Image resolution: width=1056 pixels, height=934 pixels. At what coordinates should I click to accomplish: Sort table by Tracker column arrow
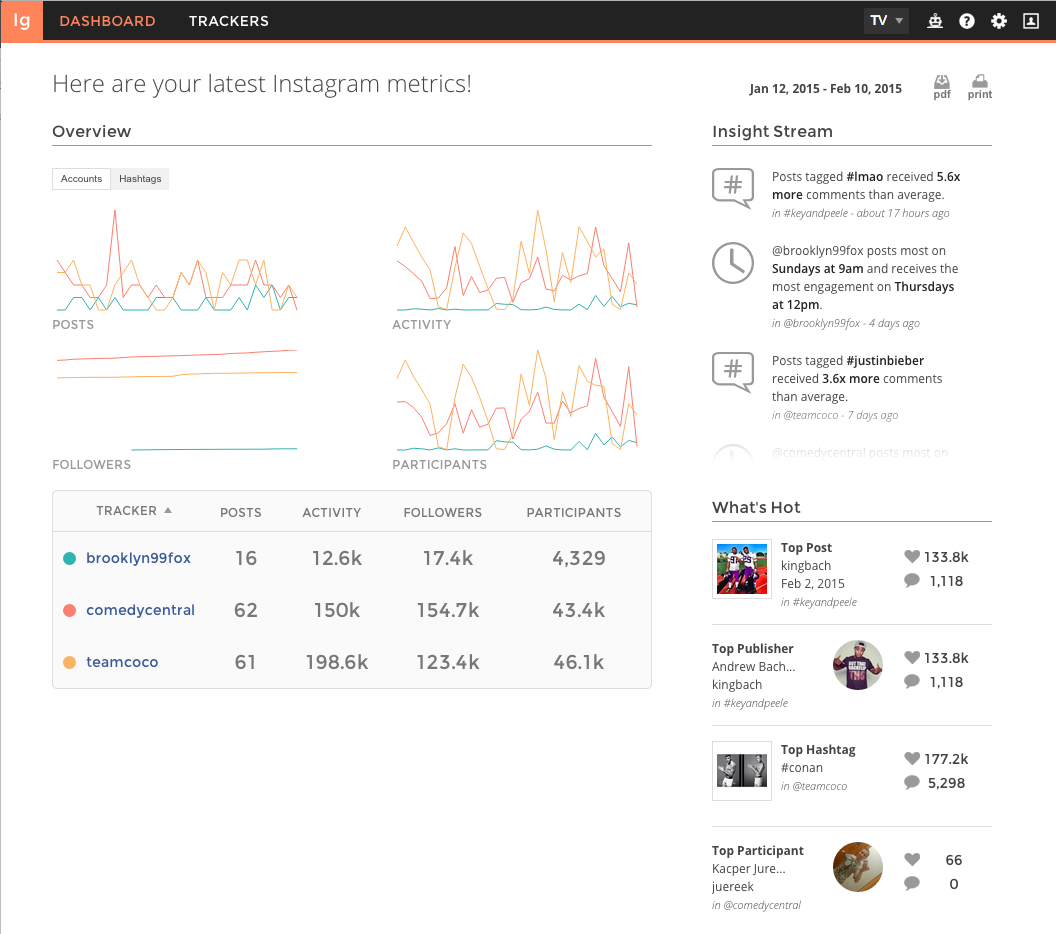click(168, 511)
